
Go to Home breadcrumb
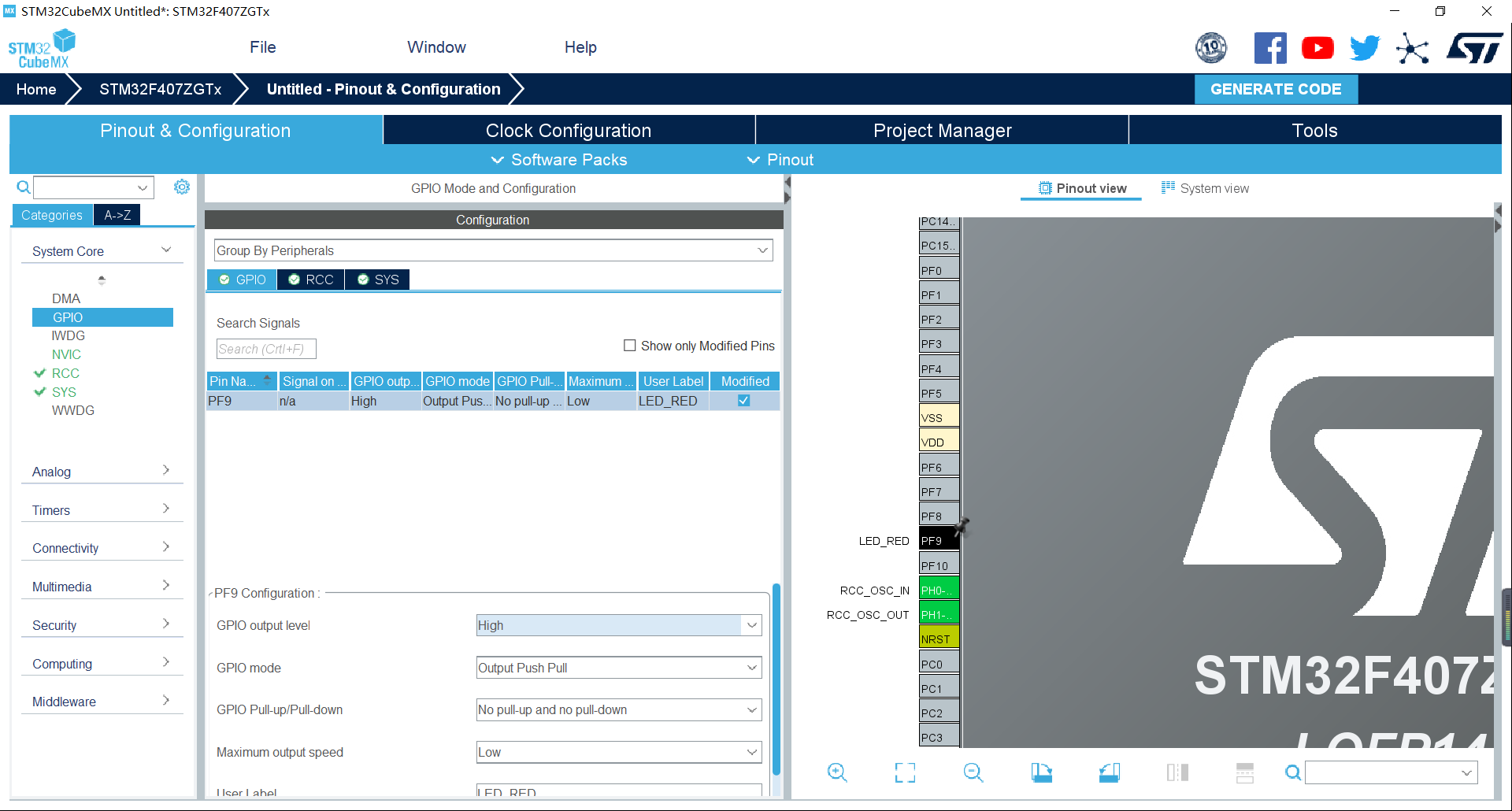click(x=36, y=89)
